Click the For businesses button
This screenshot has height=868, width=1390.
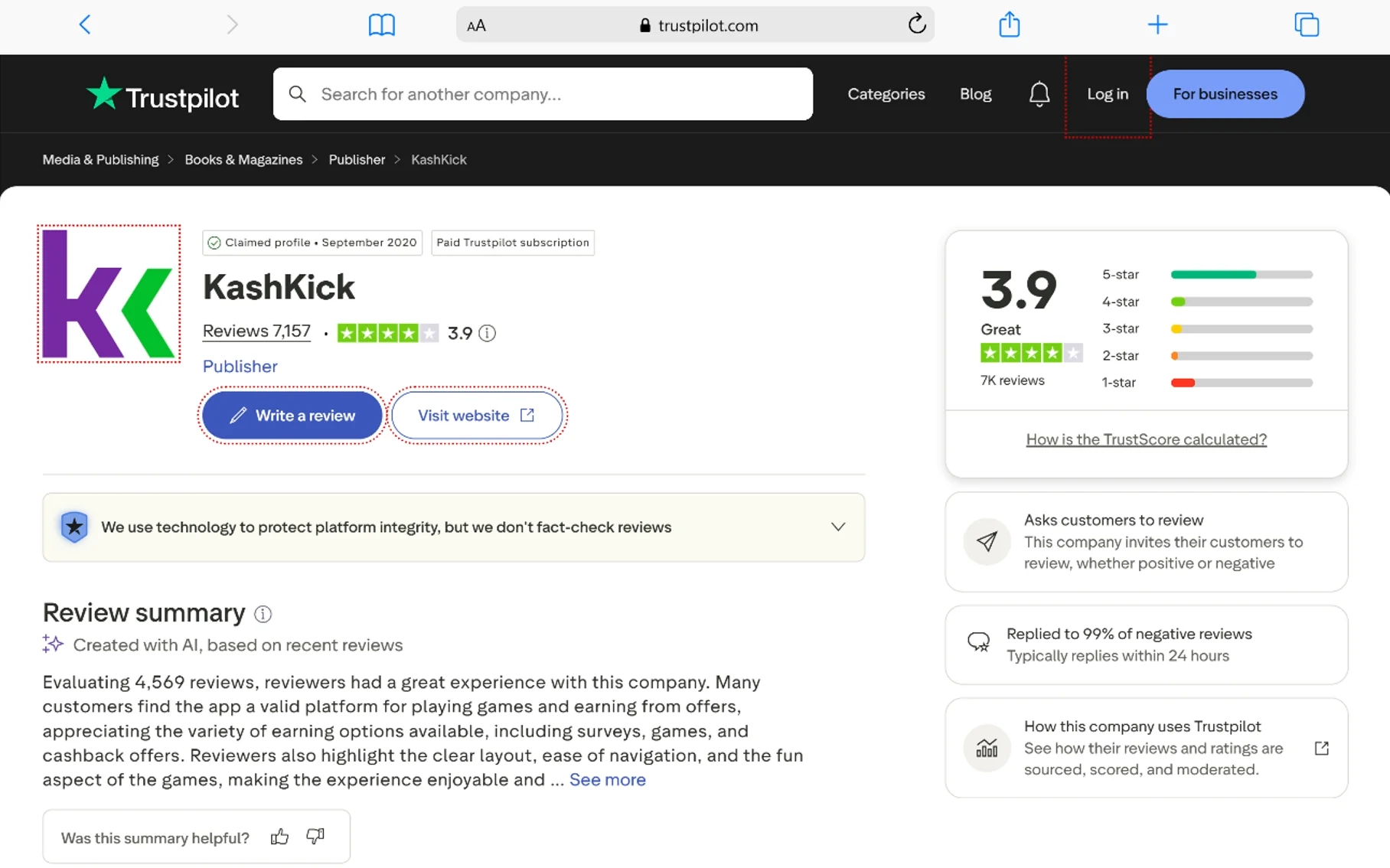pos(1225,94)
